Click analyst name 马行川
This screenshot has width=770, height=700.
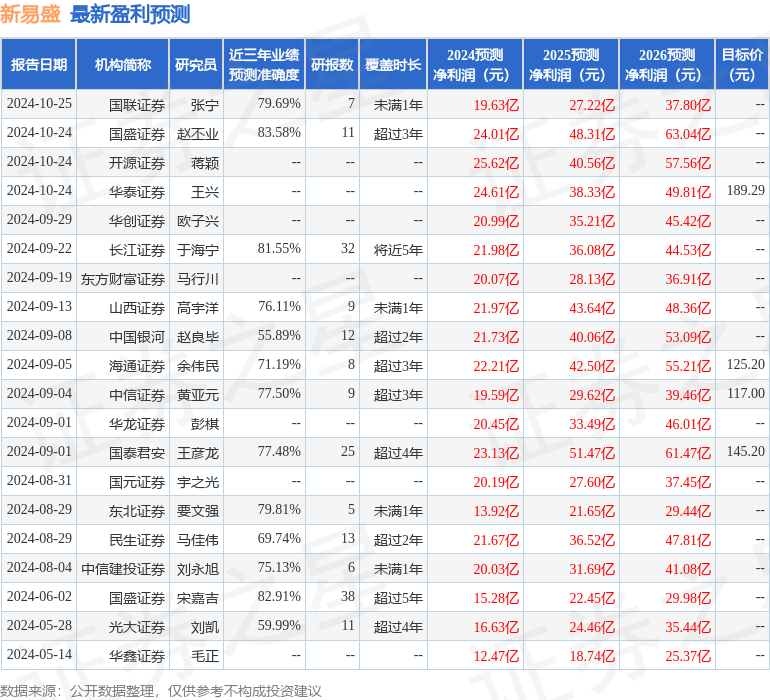198,279
